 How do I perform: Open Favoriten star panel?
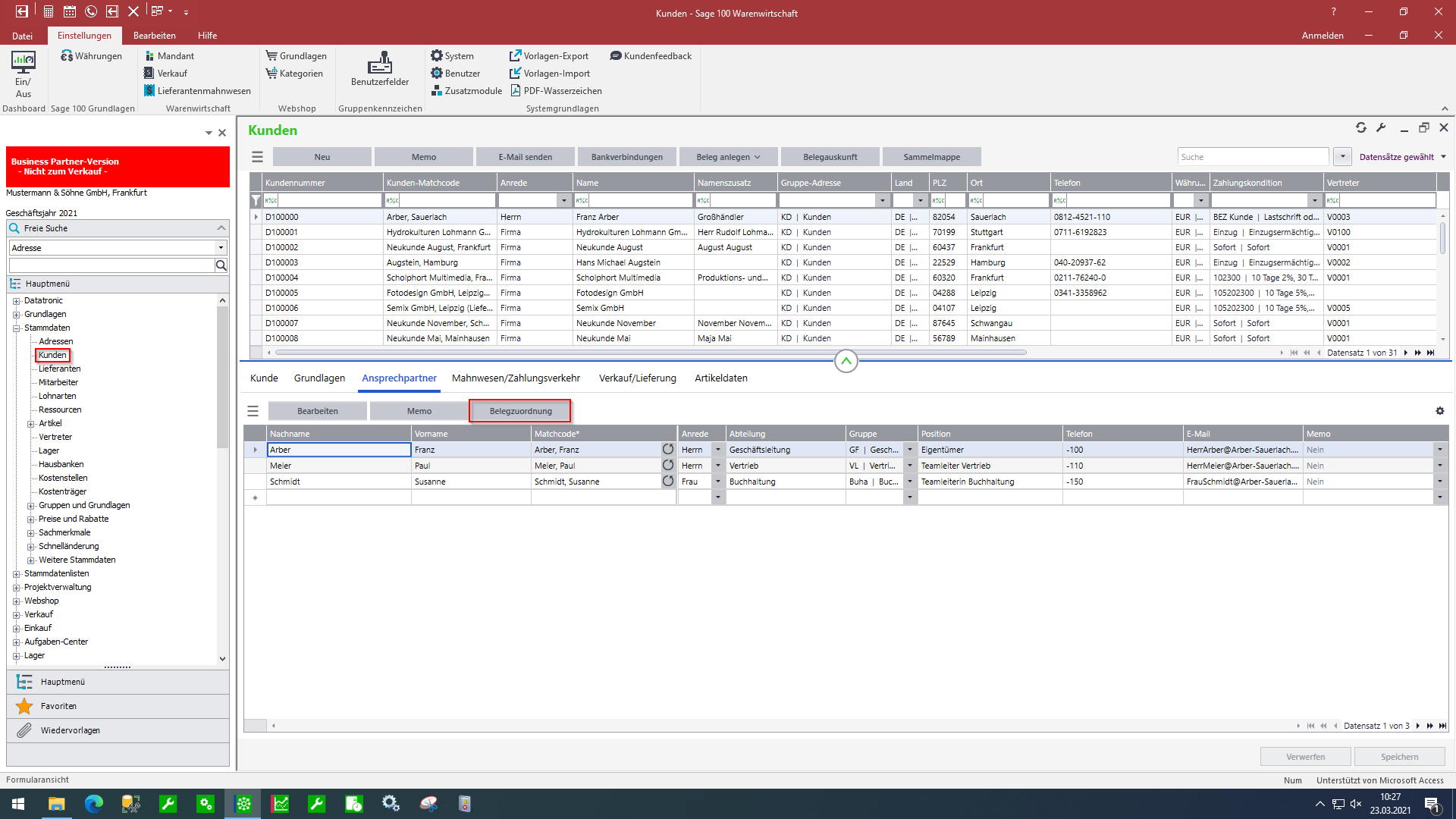pyautogui.click(x=118, y=706)
